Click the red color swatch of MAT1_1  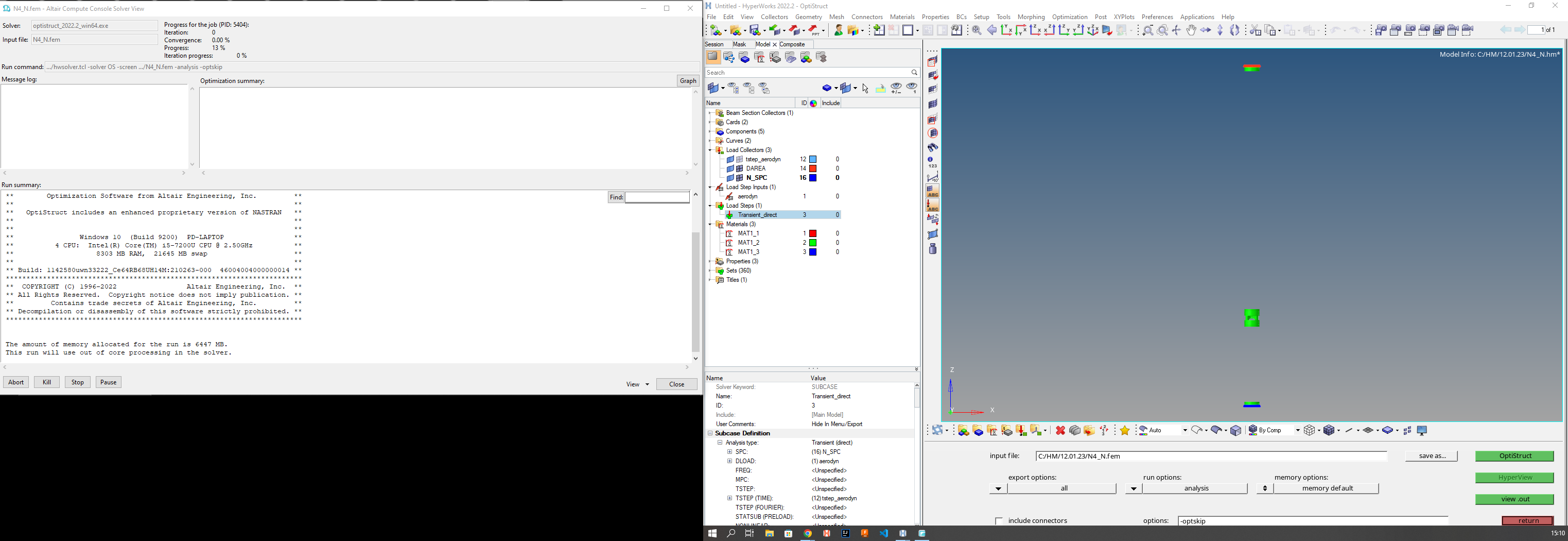coord(813,234)
